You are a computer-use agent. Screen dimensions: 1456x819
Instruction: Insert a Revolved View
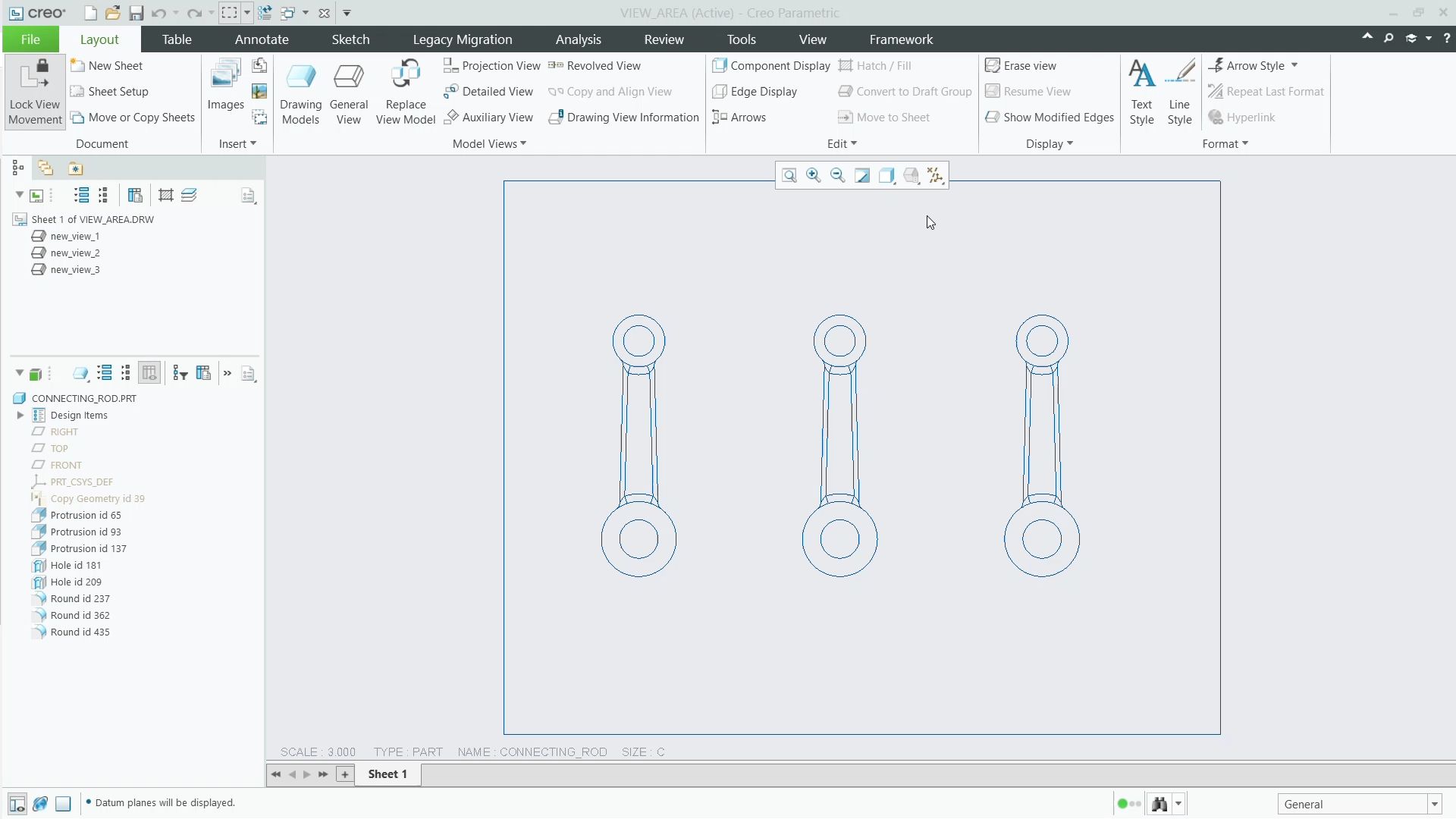(595, 66)
